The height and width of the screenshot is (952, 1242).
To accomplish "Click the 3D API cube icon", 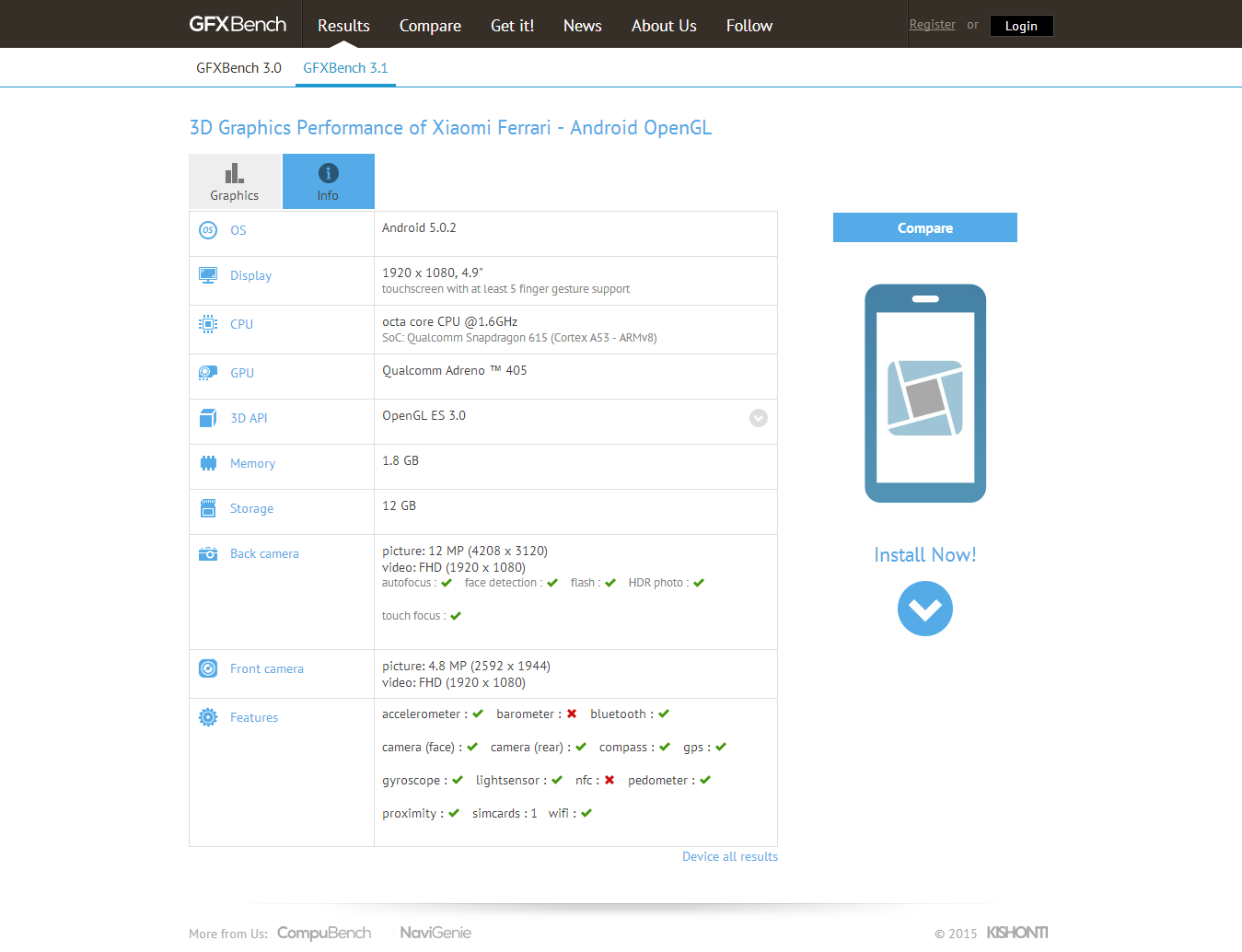I will click(208, 418).
